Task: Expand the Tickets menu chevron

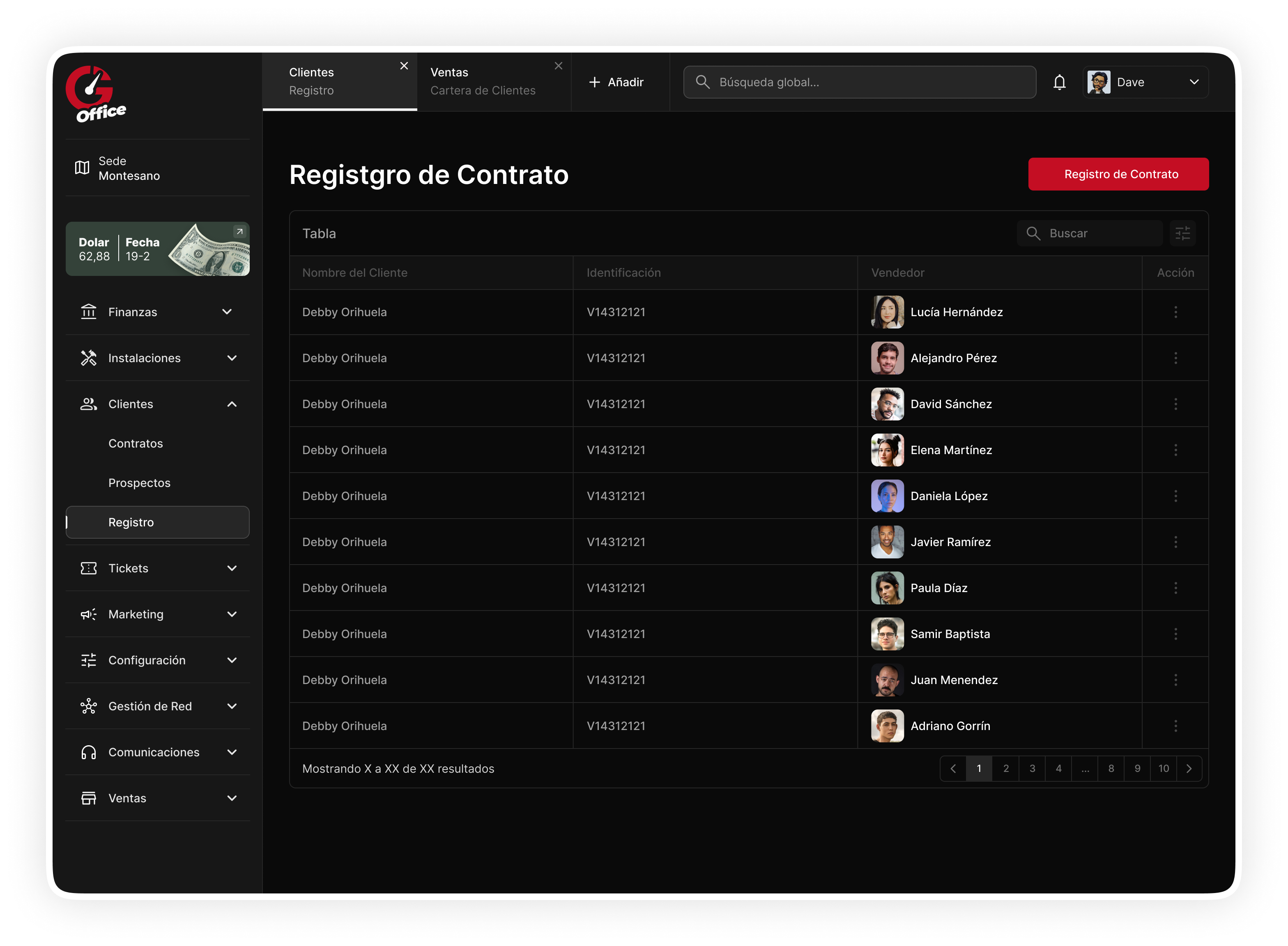Action: 231,568
